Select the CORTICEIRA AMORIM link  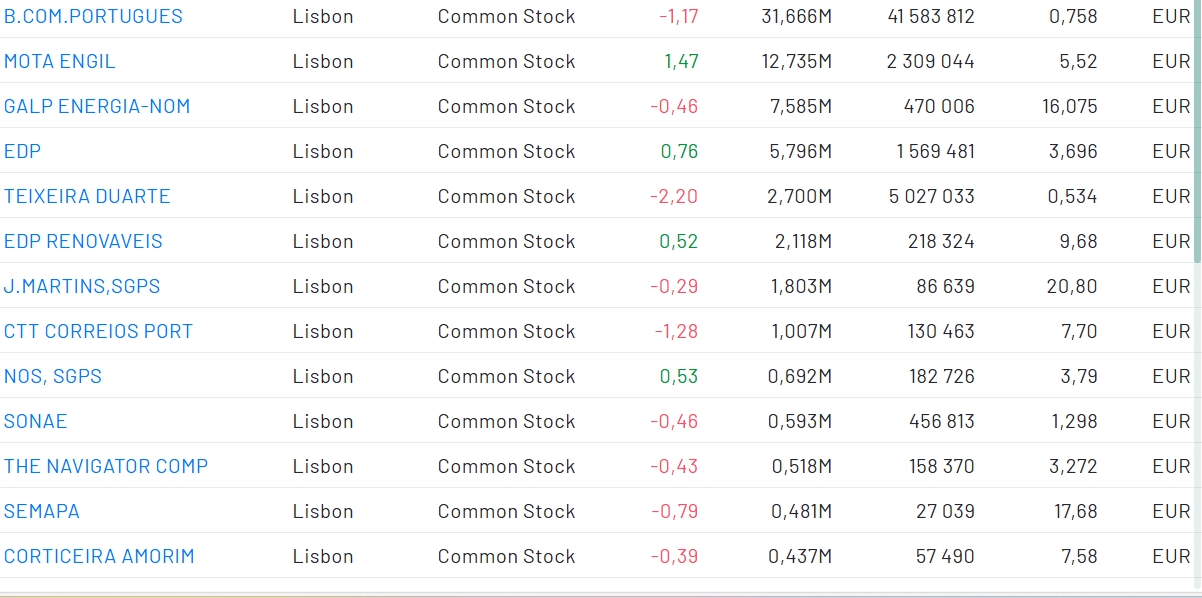[x=99, y=556]
